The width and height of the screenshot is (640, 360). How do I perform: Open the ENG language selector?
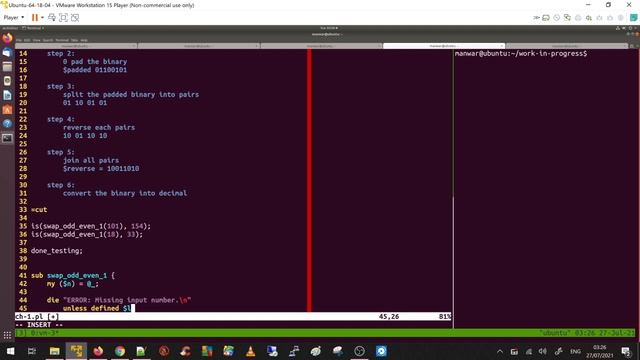[x=575, y=351]
